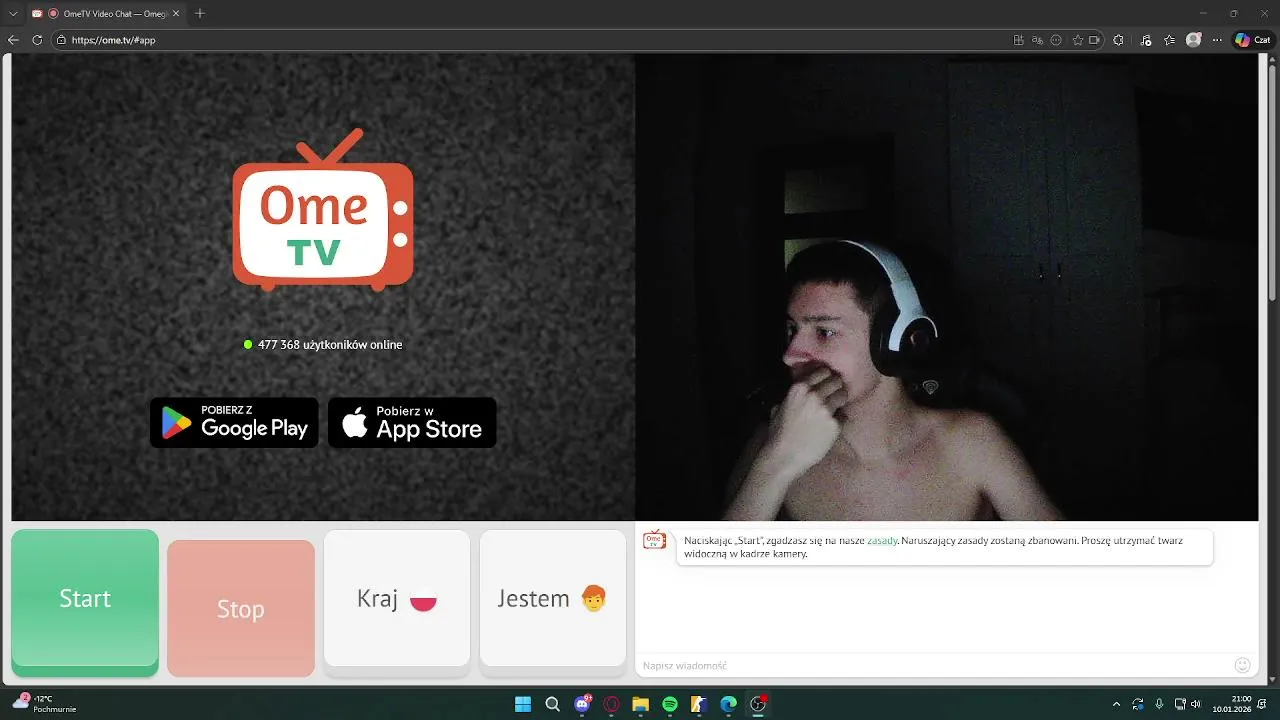
Task: Open Opera browser from the taskbar
Action: (611, 704)
